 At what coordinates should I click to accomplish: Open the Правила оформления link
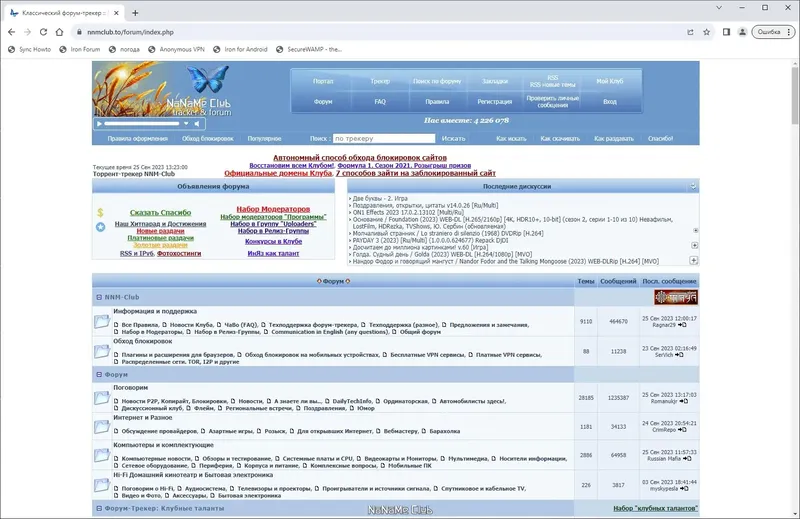point(137,138)
